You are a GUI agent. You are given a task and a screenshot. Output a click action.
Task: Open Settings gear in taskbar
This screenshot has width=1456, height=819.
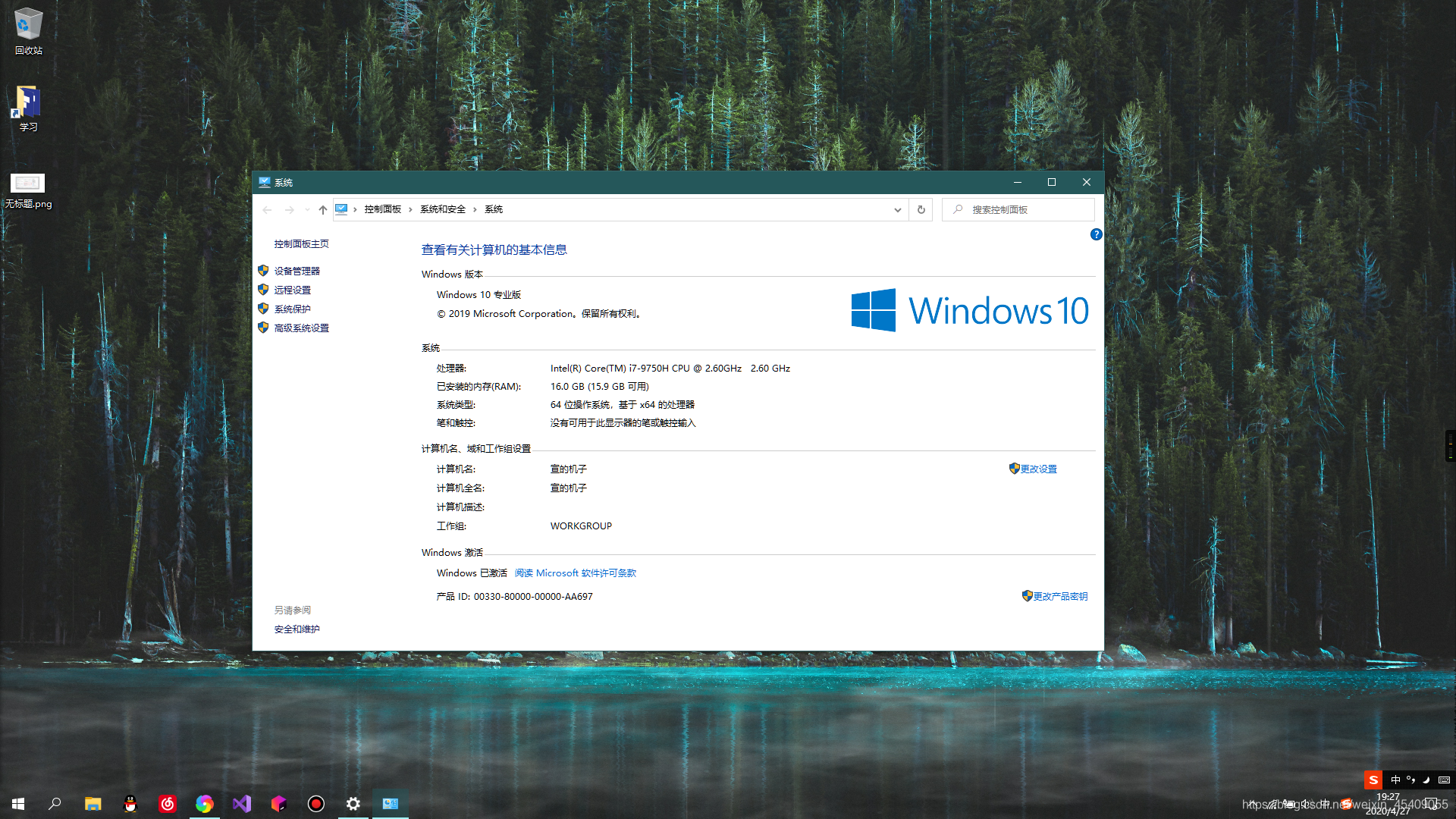(x=353, y=803)
